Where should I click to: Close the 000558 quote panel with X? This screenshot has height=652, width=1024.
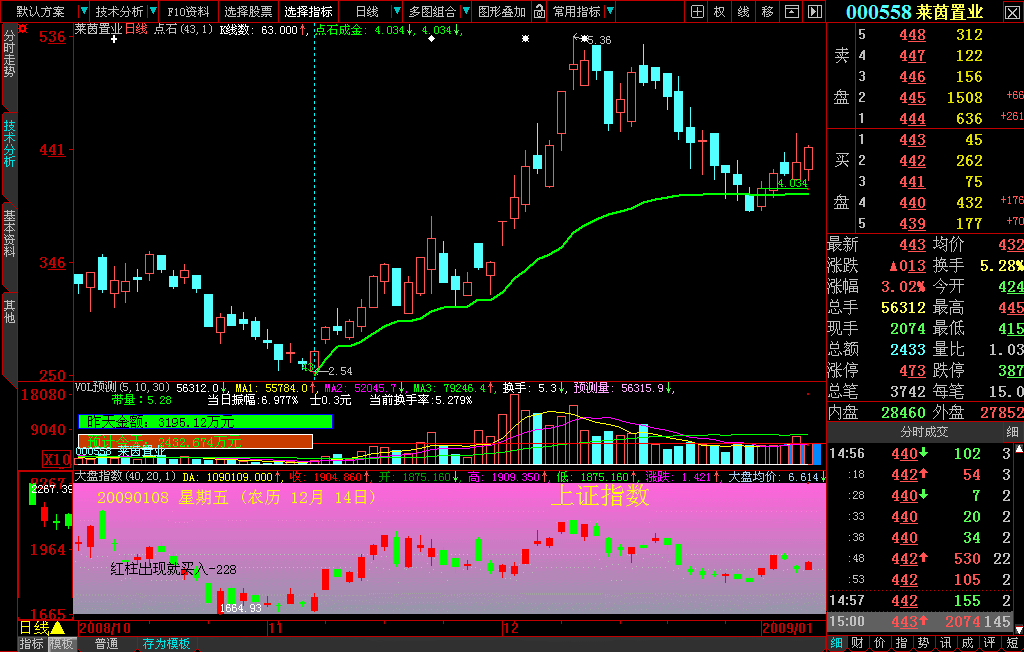(x=1011, y=12)
